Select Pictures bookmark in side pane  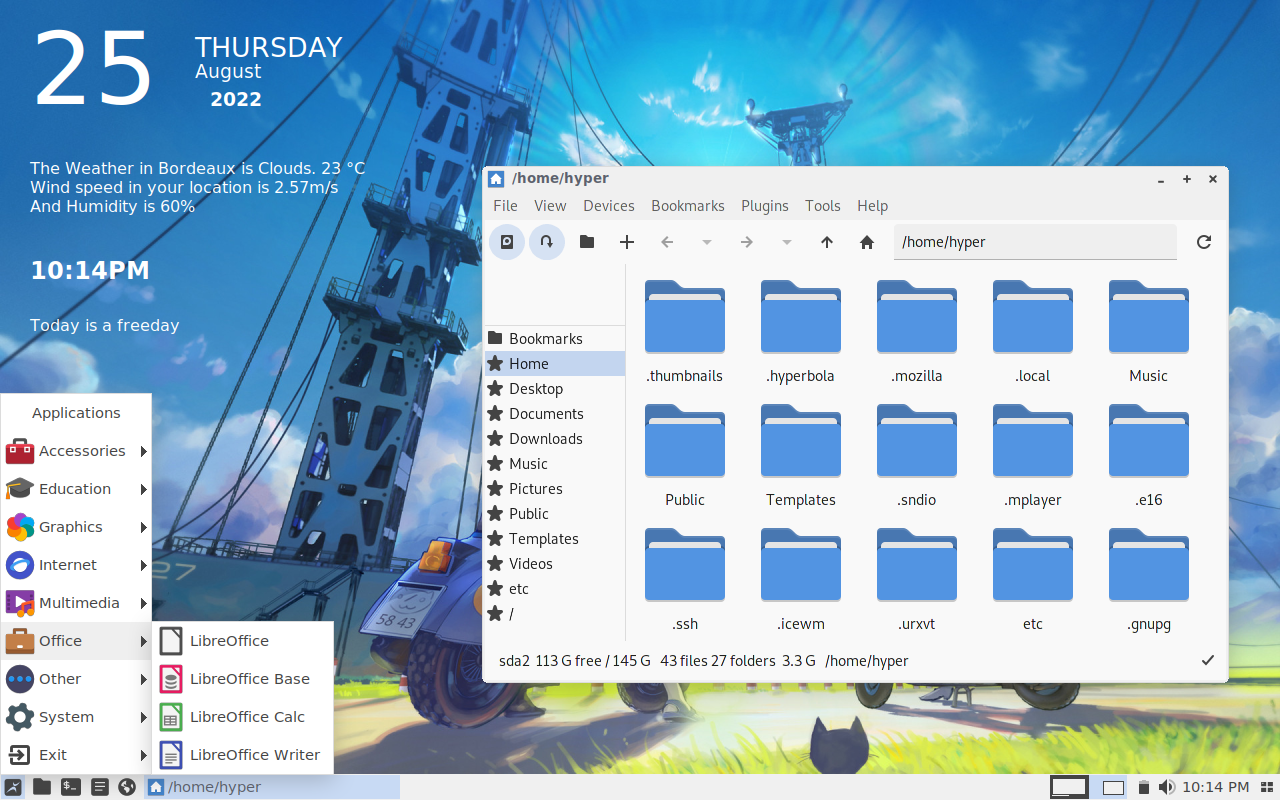click(x=555, y=489)
